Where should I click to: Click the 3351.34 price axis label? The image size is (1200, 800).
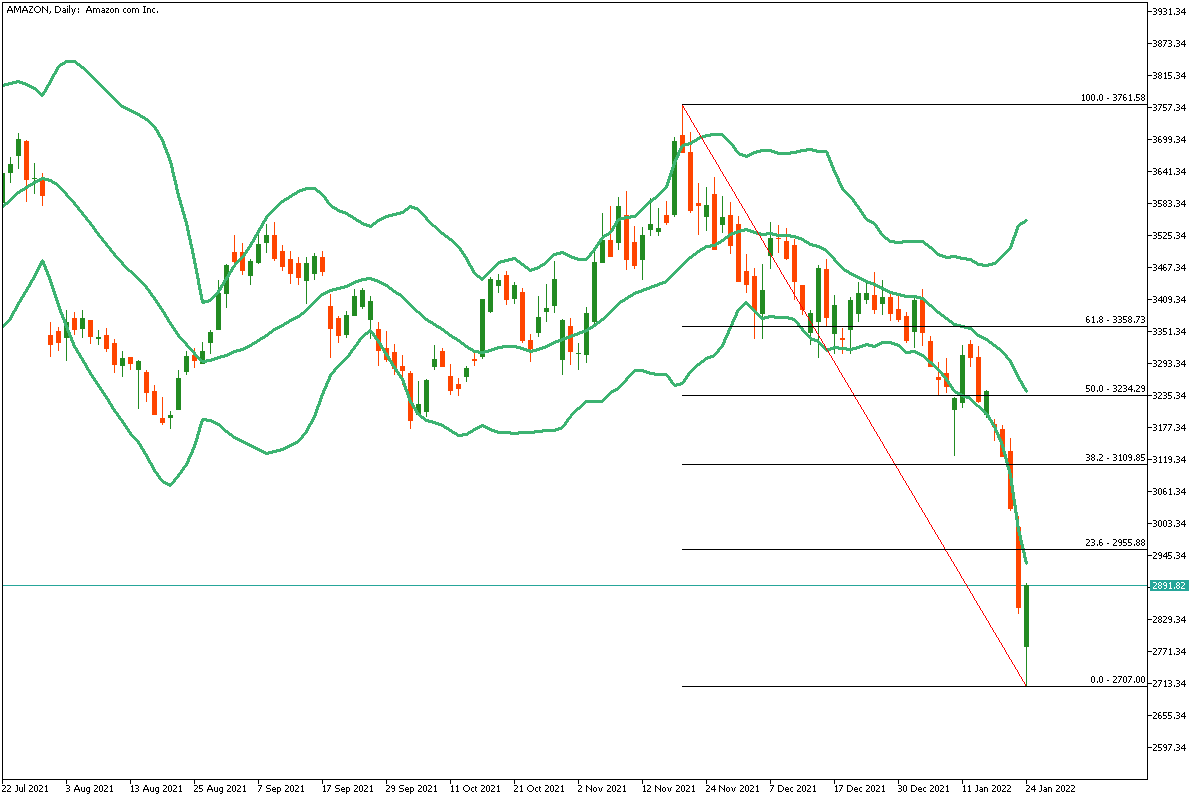tap(1170, 332)
